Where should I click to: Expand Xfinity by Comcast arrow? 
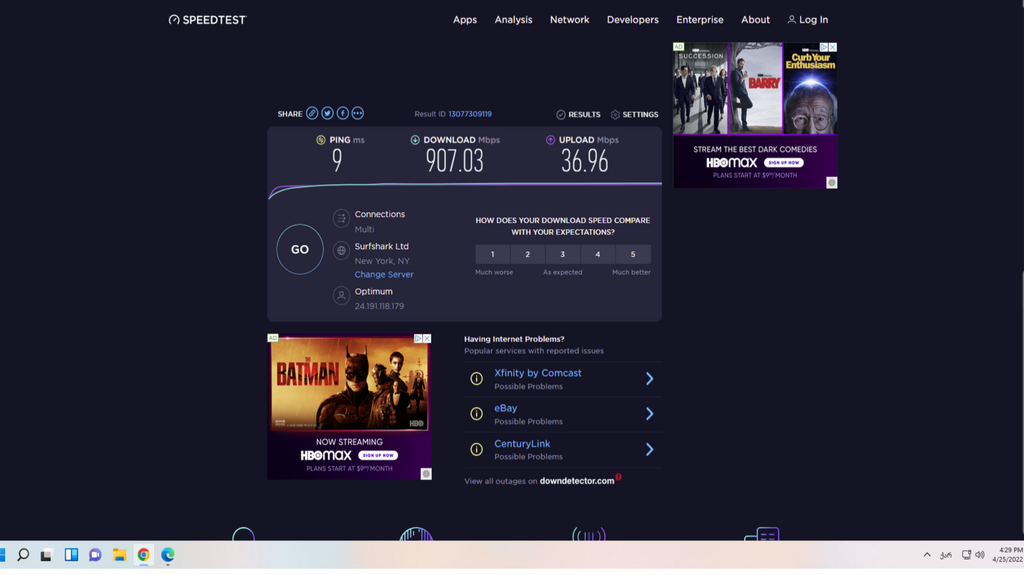pyautogui.click(x=649, y=378)
